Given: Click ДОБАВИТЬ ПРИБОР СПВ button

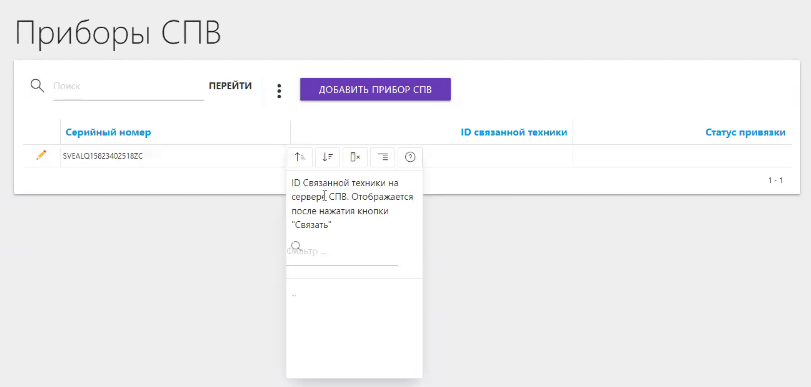Looking at the screenshot, I should pyautogui.click(x=376, y=90).
